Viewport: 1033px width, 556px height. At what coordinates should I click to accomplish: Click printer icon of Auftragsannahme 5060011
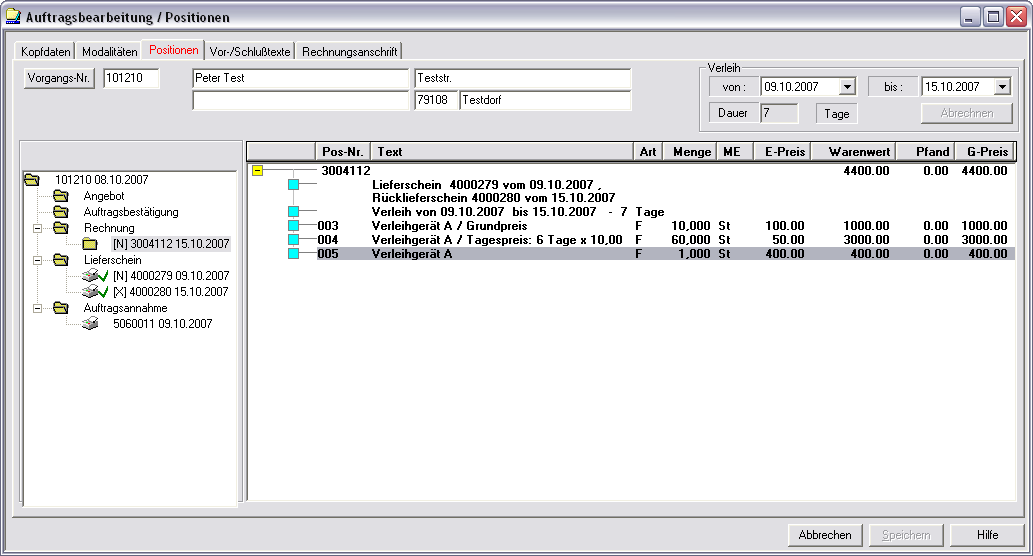click(x=90, y=324)
